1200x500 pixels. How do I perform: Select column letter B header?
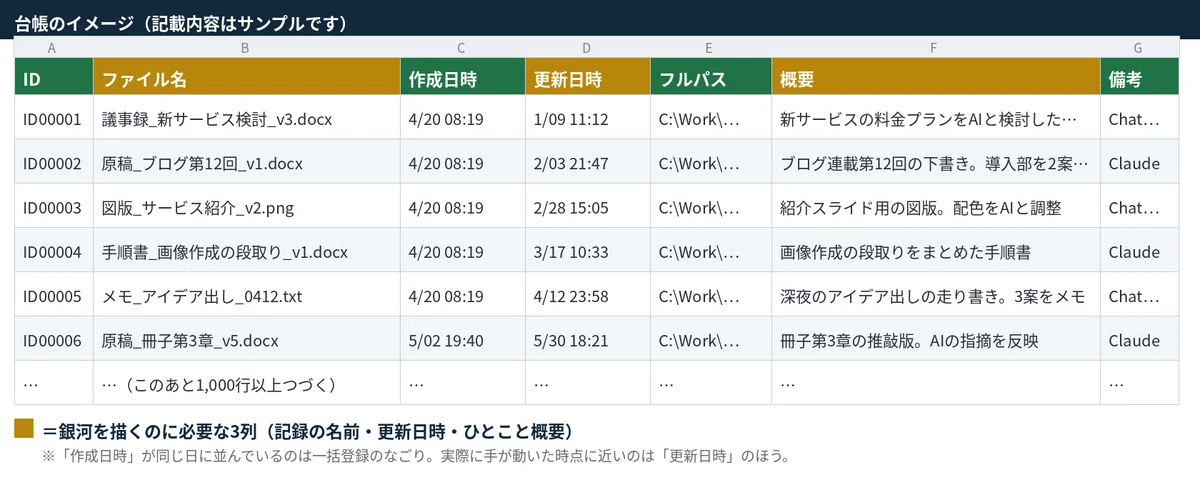point(246,48)
